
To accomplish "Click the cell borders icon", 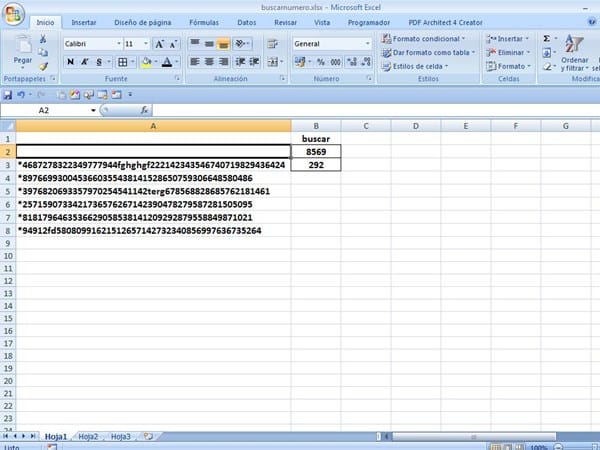I will pyautogui.click(x=122, y=62).
